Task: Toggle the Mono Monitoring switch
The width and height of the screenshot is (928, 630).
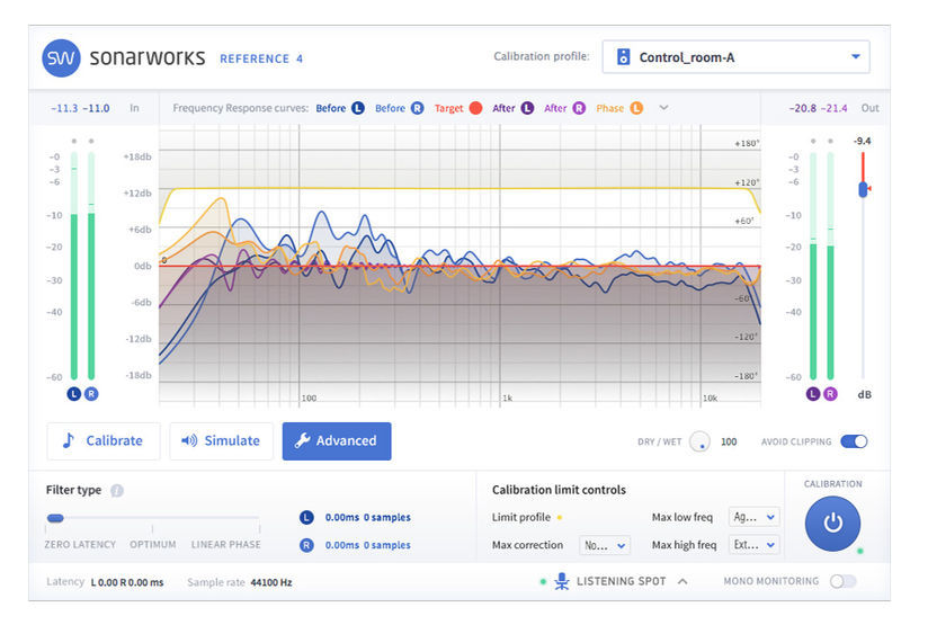Action: pos(842,581)
